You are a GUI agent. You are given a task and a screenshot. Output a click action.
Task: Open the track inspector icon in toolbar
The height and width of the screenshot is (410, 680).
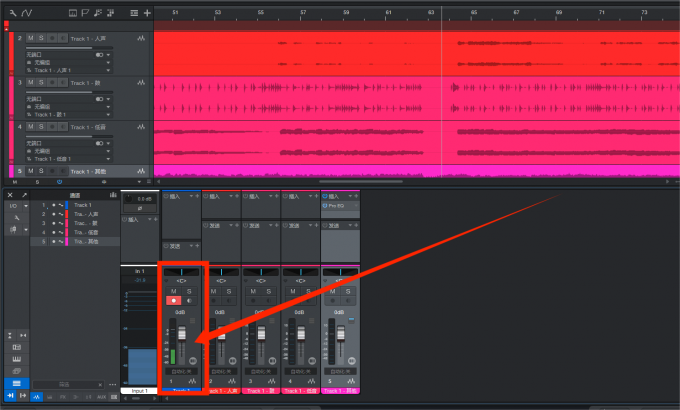pos(73,13)
